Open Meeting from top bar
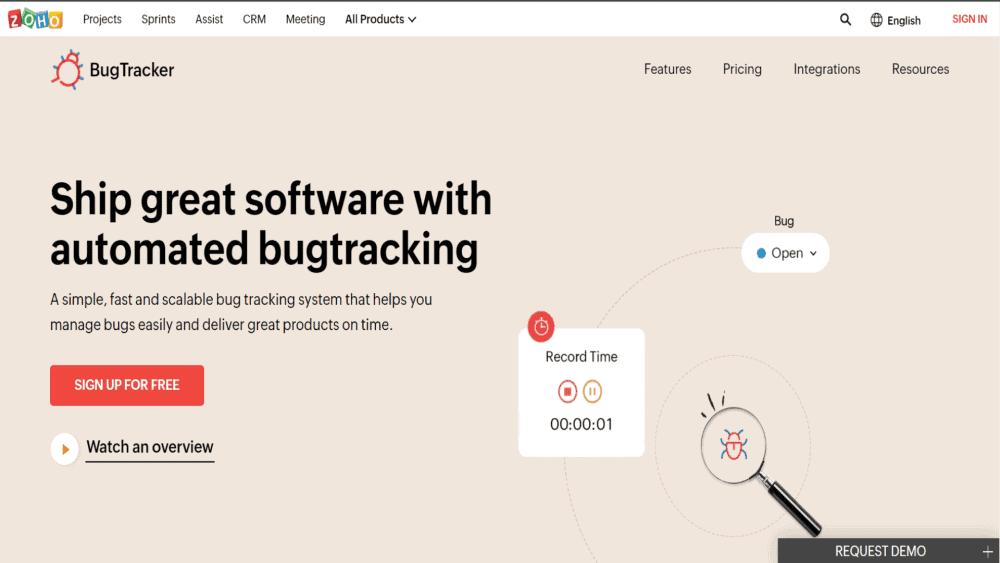The width and height of the screenshot is (1000, 563). [305, 19]
